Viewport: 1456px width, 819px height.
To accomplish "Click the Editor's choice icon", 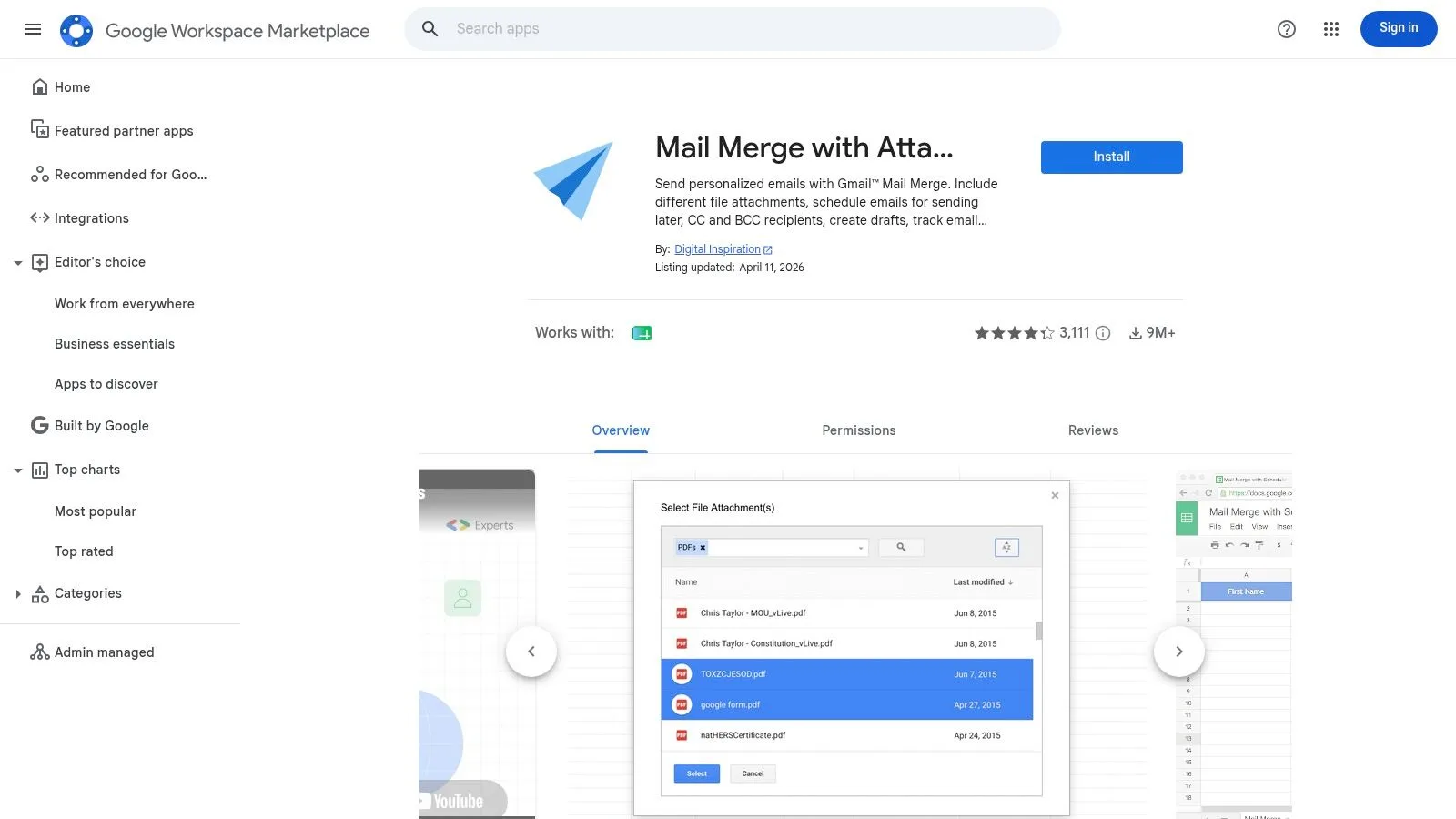I will tap(40, 262).
